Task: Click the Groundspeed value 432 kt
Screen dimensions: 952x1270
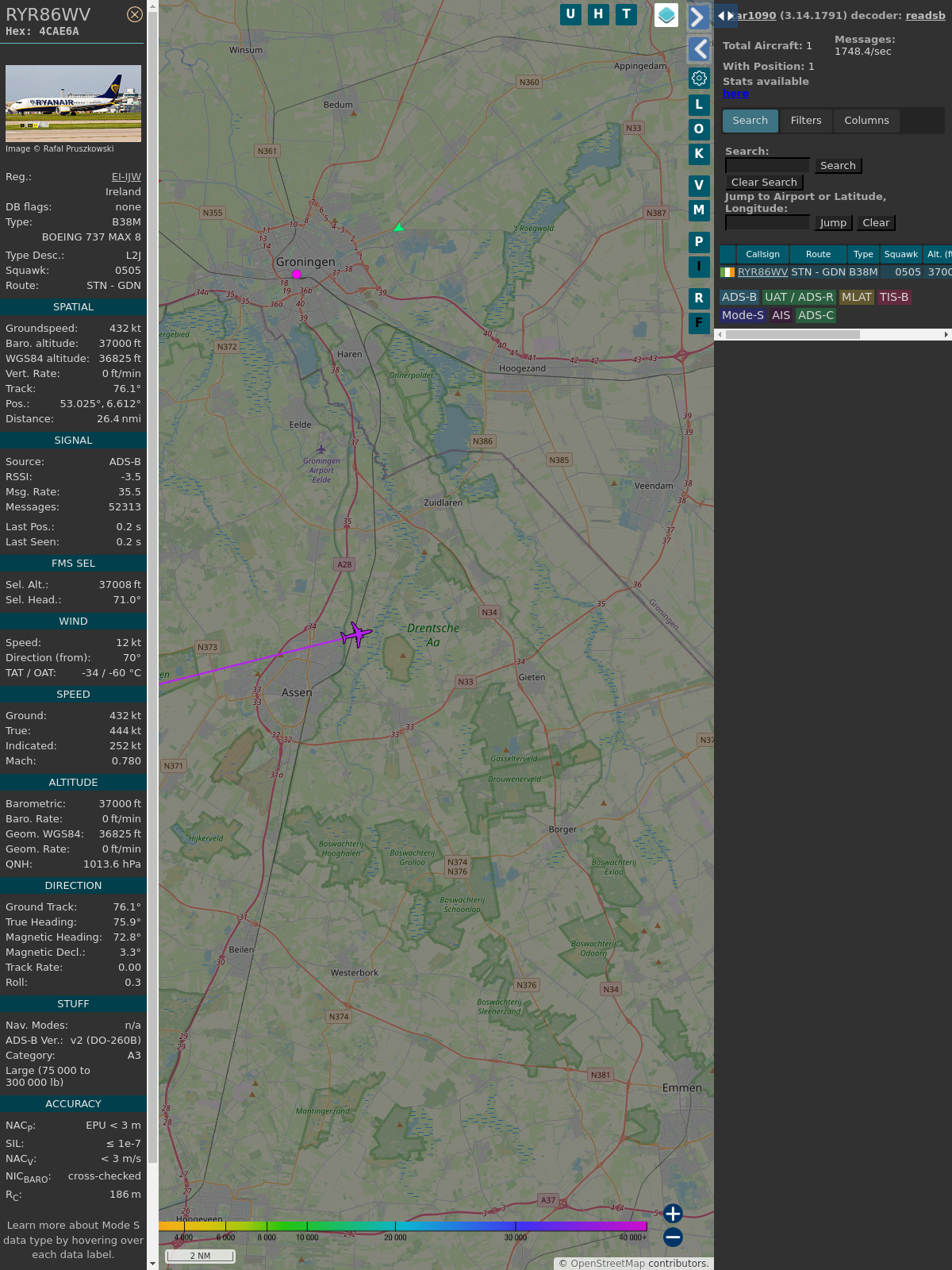Action: [x=125, y=329]
